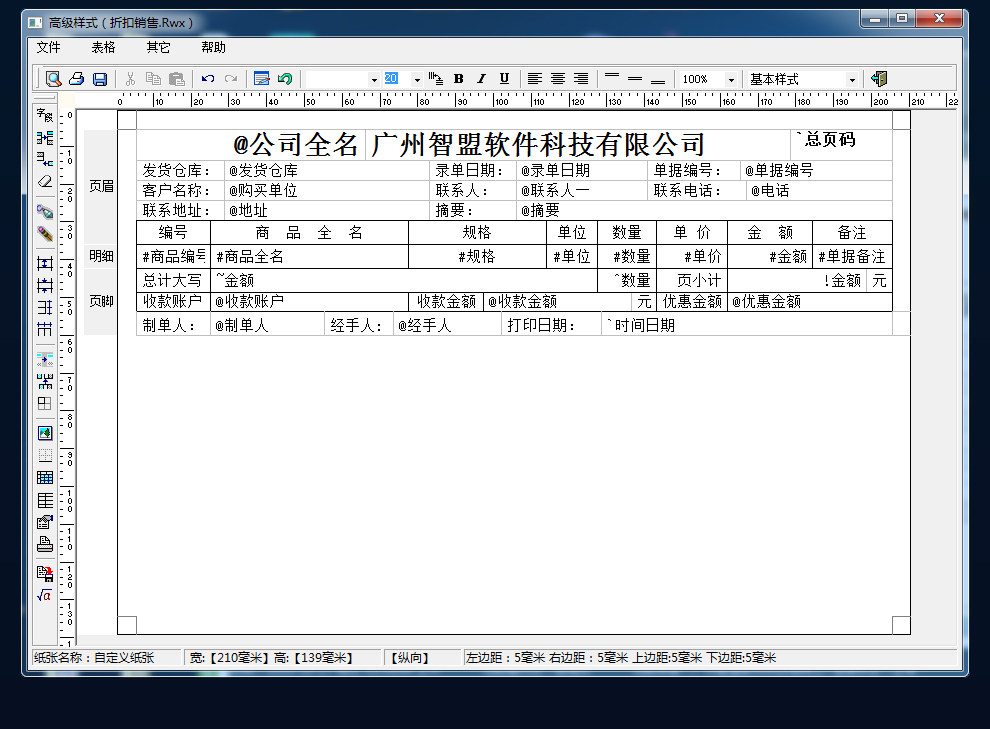Click the increase row height icon

coord(45,263)
